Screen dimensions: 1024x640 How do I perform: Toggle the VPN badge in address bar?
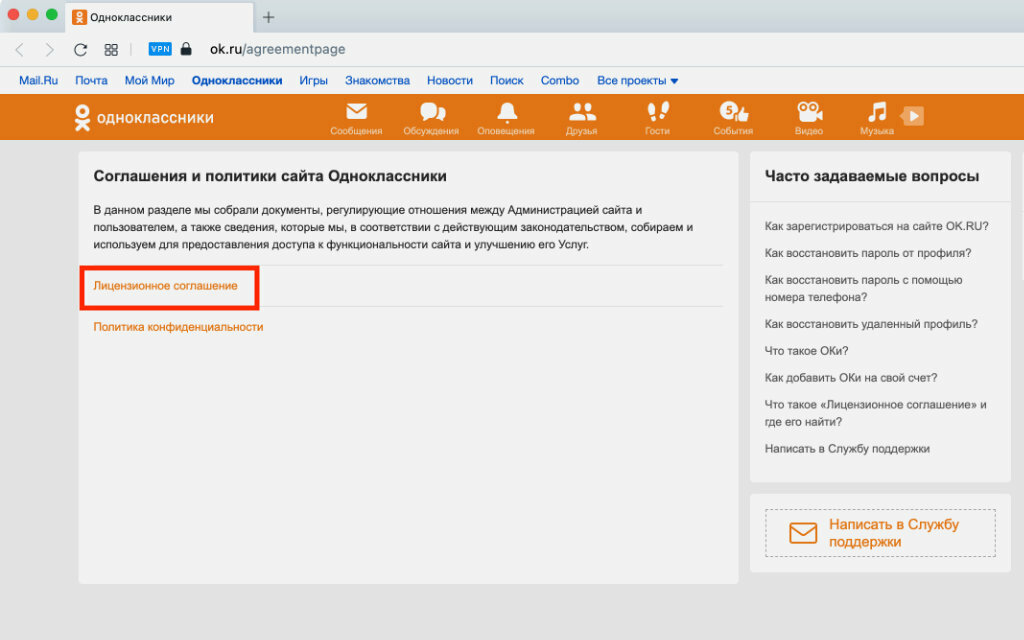point(160,49)
